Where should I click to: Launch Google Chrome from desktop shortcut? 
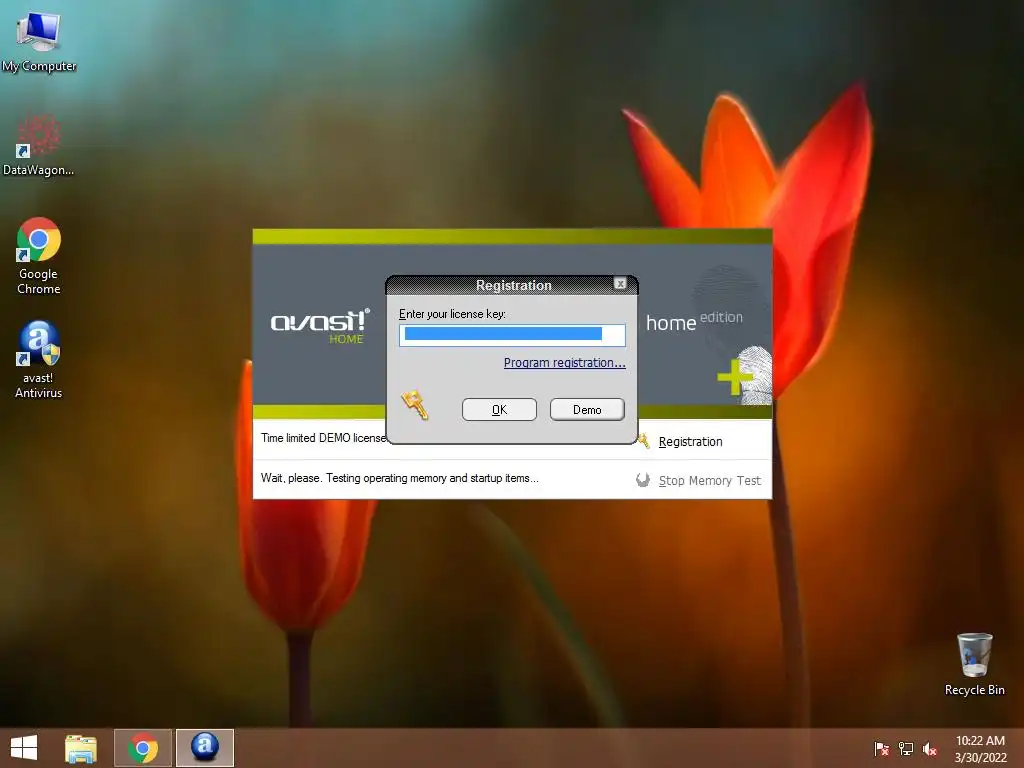[39, 255]
